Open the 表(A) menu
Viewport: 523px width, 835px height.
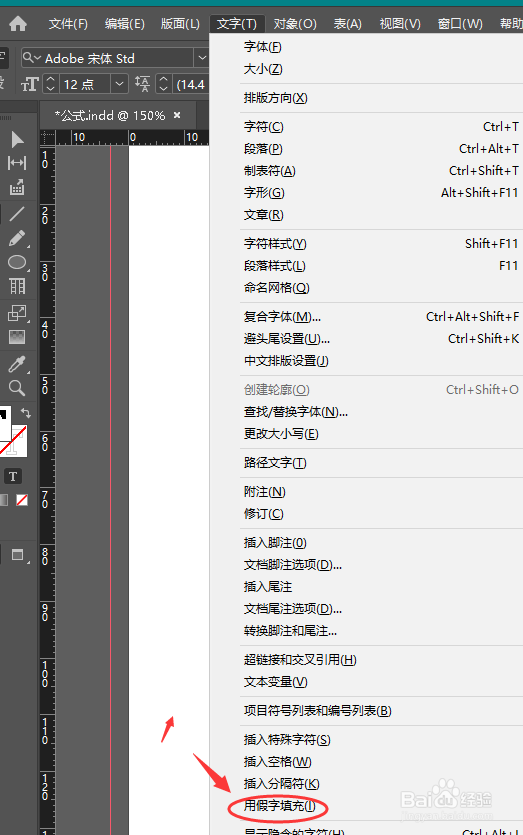(x=347, y=24)
